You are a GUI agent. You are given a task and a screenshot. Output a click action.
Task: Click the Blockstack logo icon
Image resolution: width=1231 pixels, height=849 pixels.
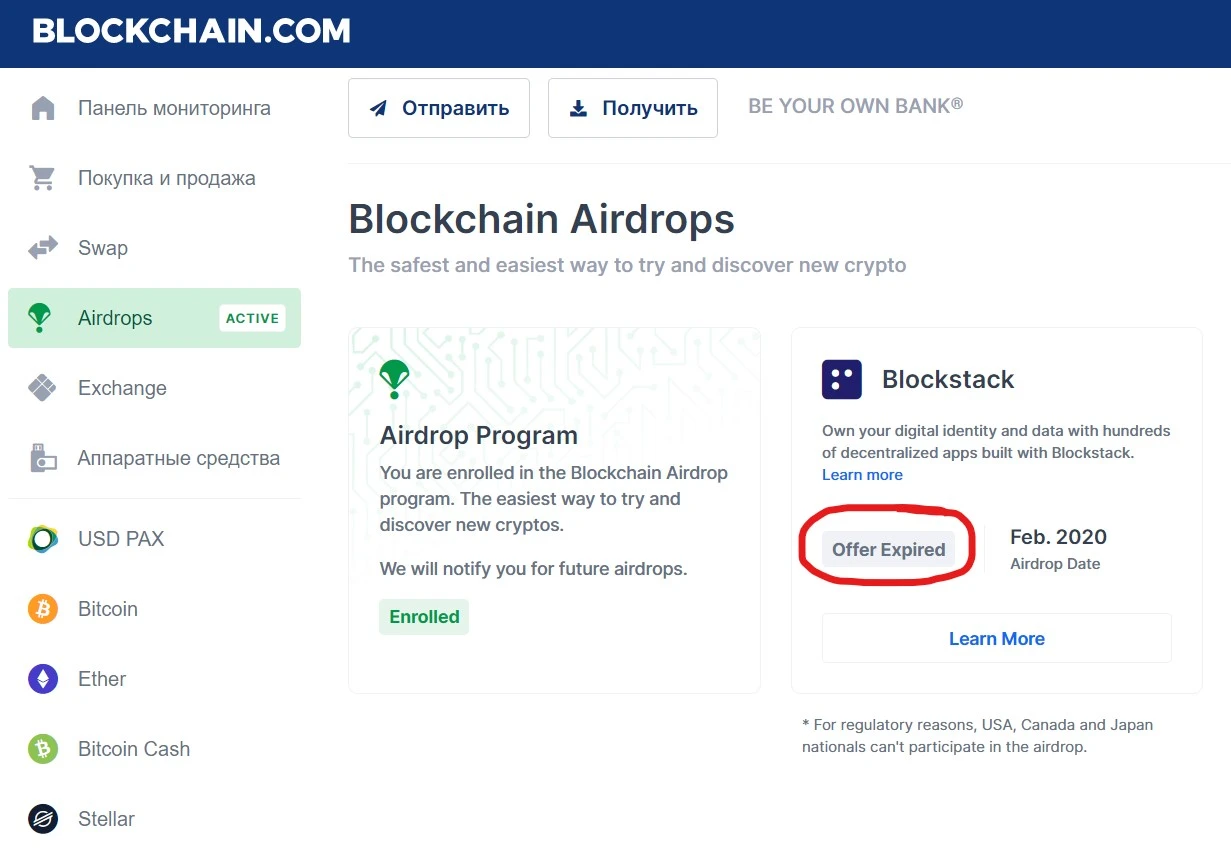coord(842,380)
